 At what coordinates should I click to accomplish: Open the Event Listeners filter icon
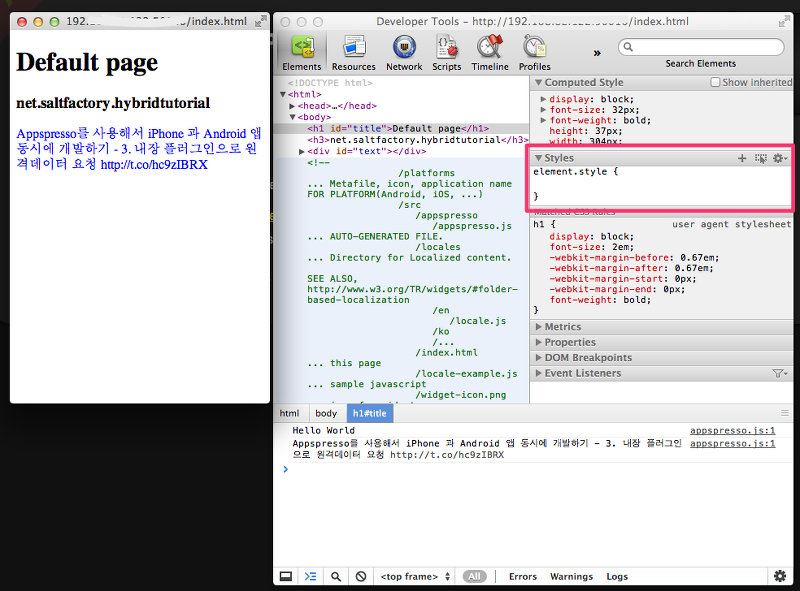(x=779, y=374)
